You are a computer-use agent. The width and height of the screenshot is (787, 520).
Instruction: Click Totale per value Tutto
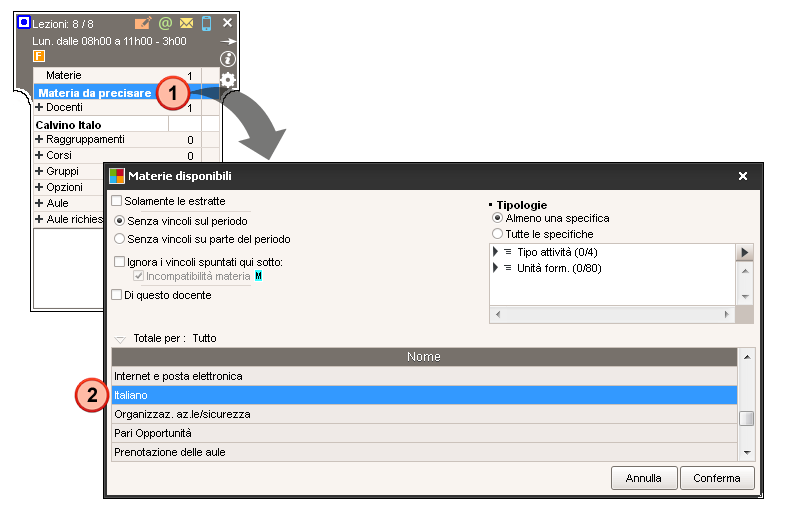coord(204,338)
